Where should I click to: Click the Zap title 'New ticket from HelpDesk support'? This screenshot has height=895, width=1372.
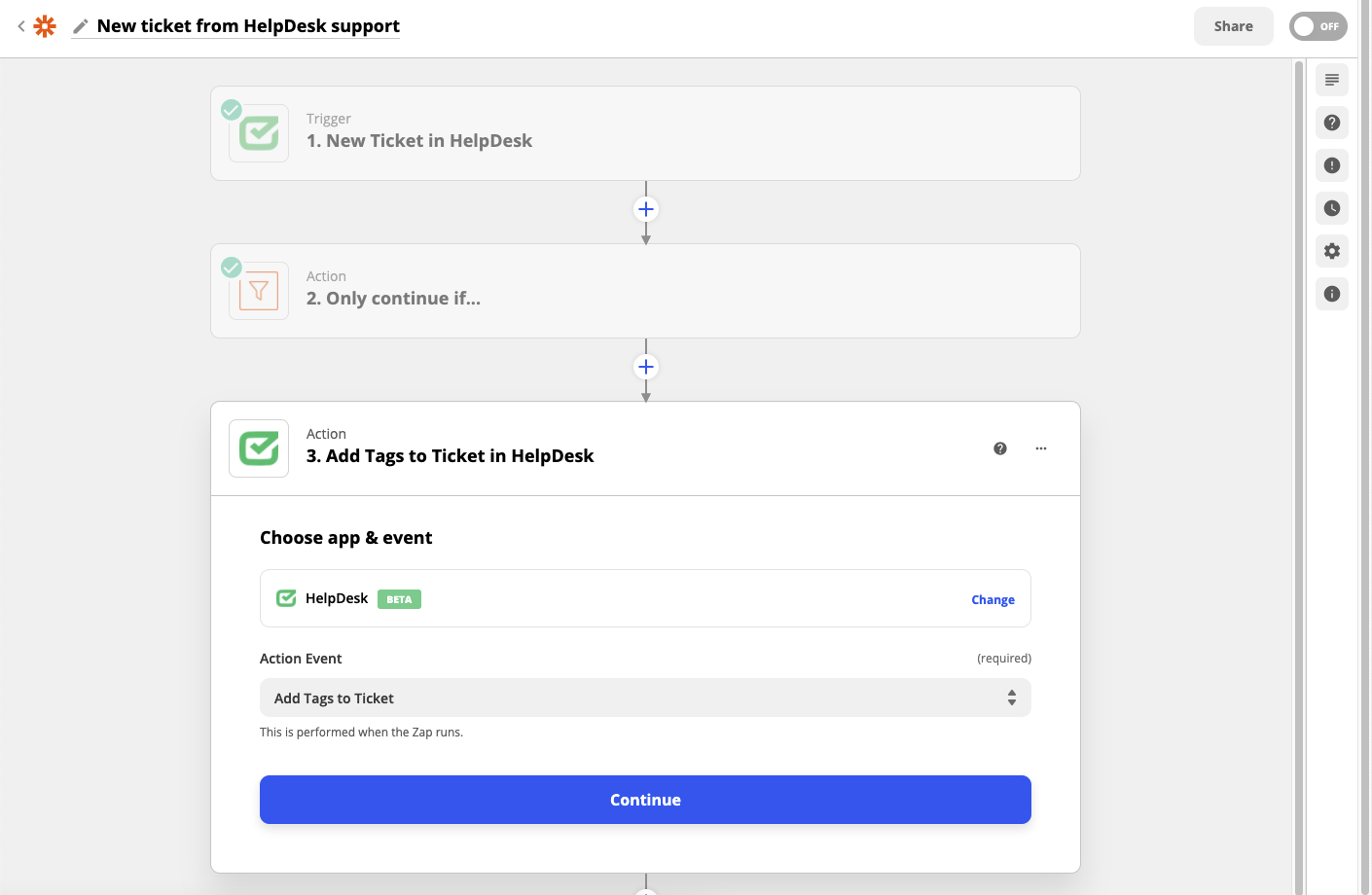pos(248,26)
